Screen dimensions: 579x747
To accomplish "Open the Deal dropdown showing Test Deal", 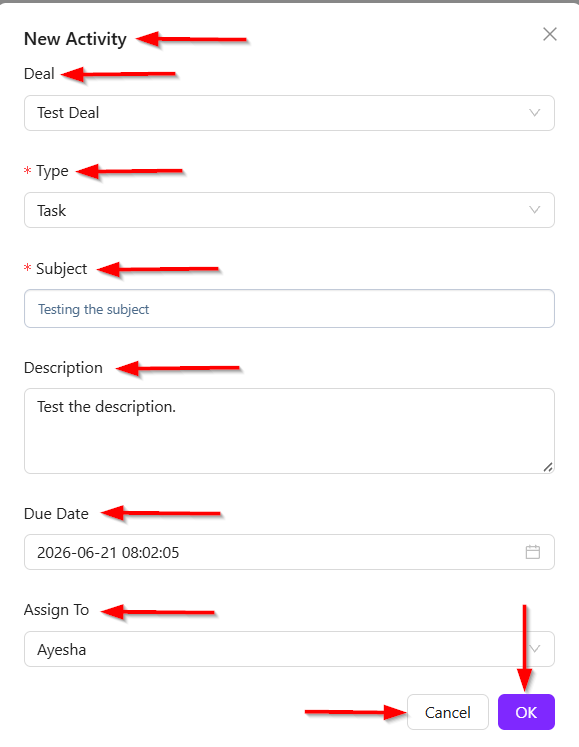I will coord(289,113).
